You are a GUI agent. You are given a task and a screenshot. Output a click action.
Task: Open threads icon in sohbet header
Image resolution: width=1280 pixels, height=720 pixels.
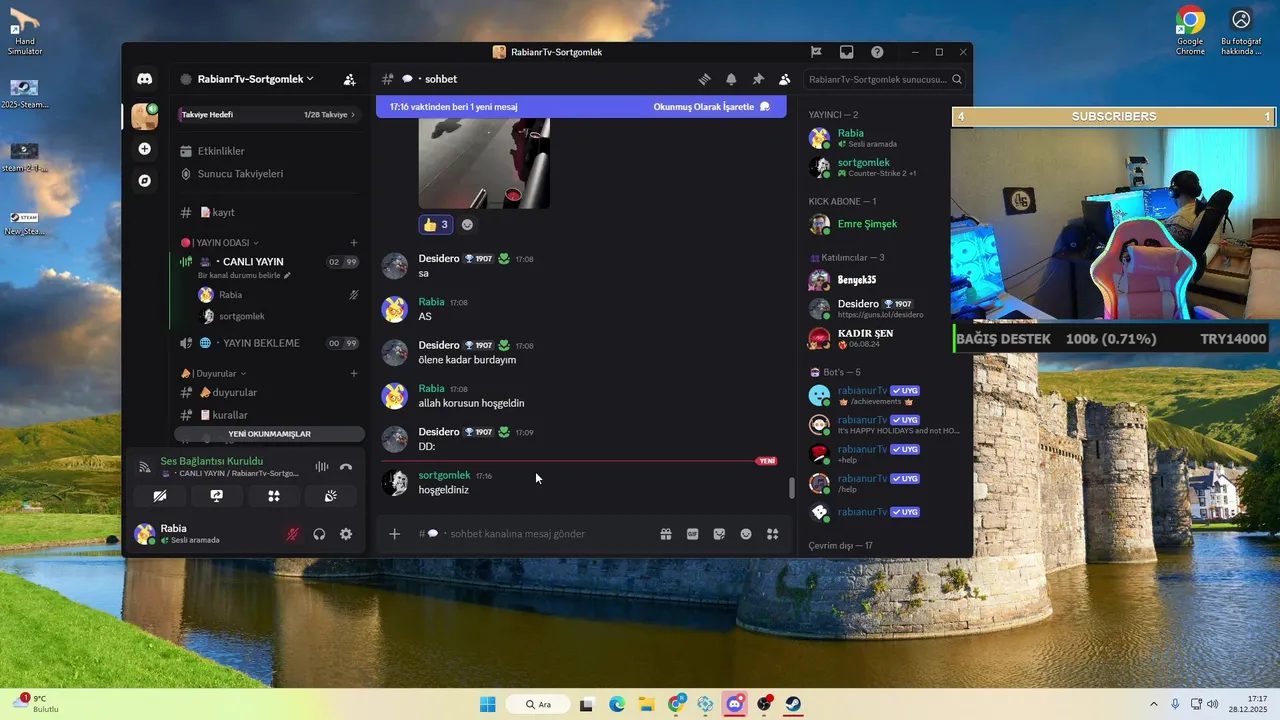click(x=704, y=79)
